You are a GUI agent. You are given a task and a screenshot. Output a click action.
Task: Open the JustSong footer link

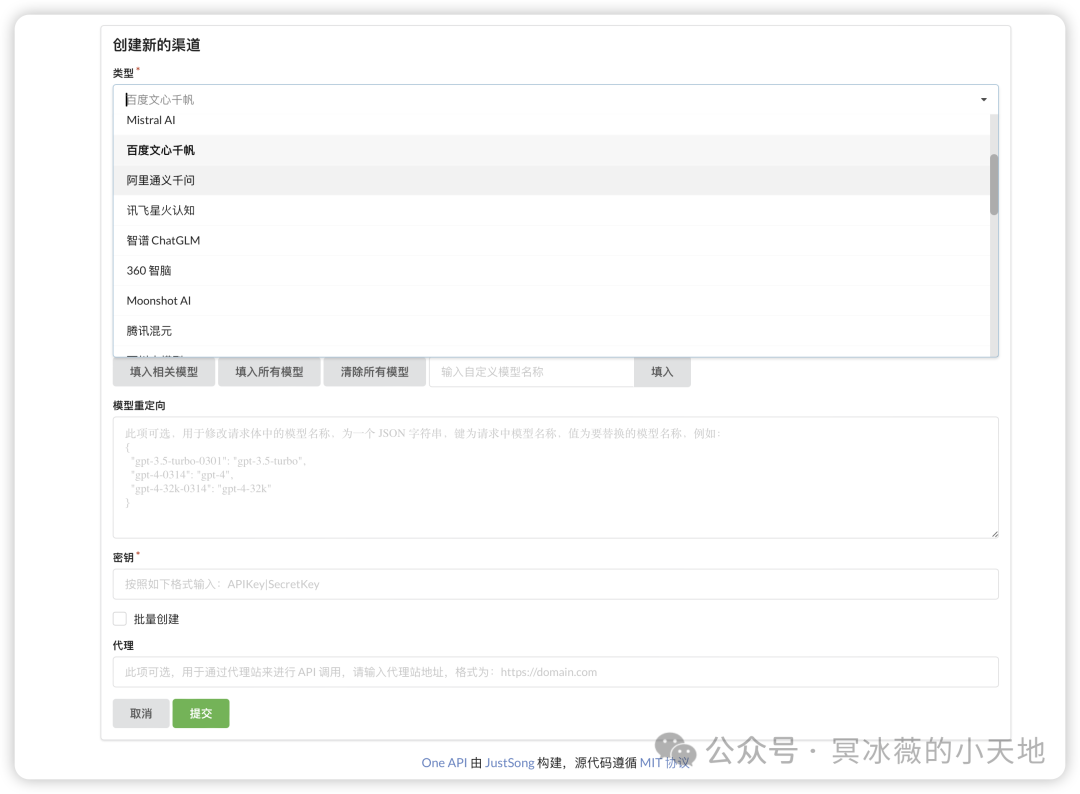(x=510, y=762)
